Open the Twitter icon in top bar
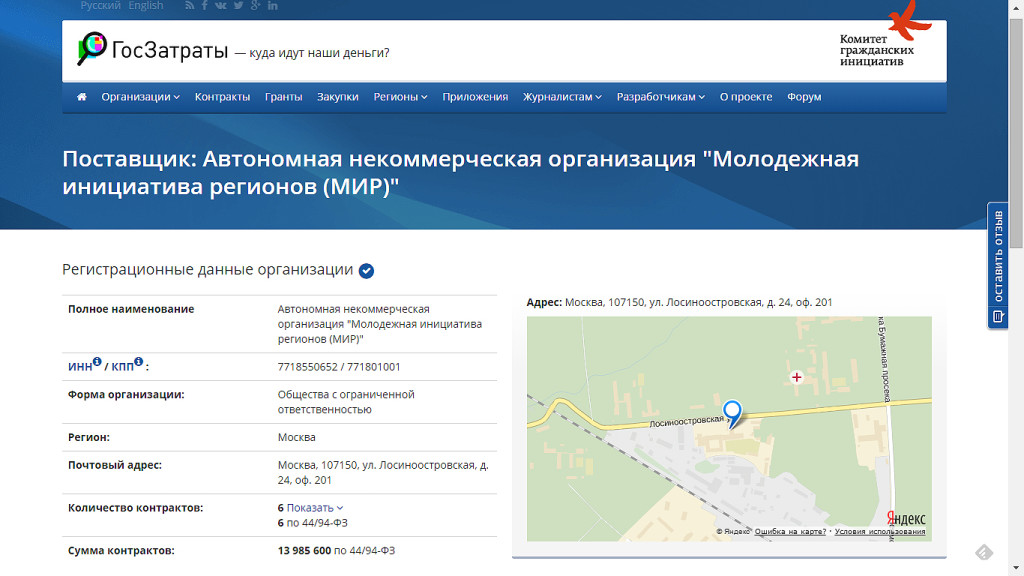This screenshot has height=576, width=1024. pos(238,5)
